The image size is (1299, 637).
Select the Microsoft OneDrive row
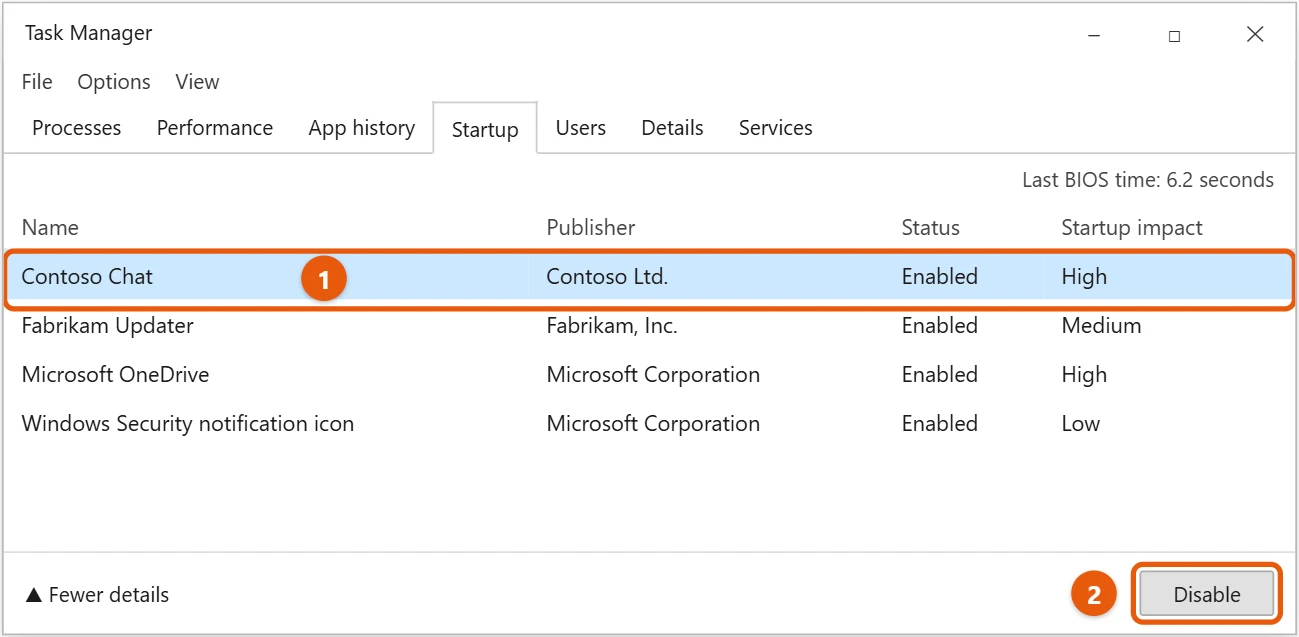[649, 375]
